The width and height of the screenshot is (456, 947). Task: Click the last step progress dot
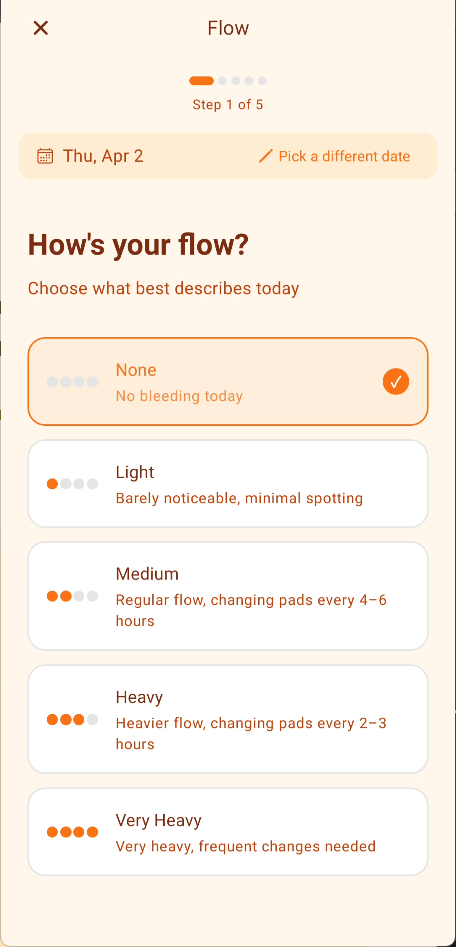point(262,81)
